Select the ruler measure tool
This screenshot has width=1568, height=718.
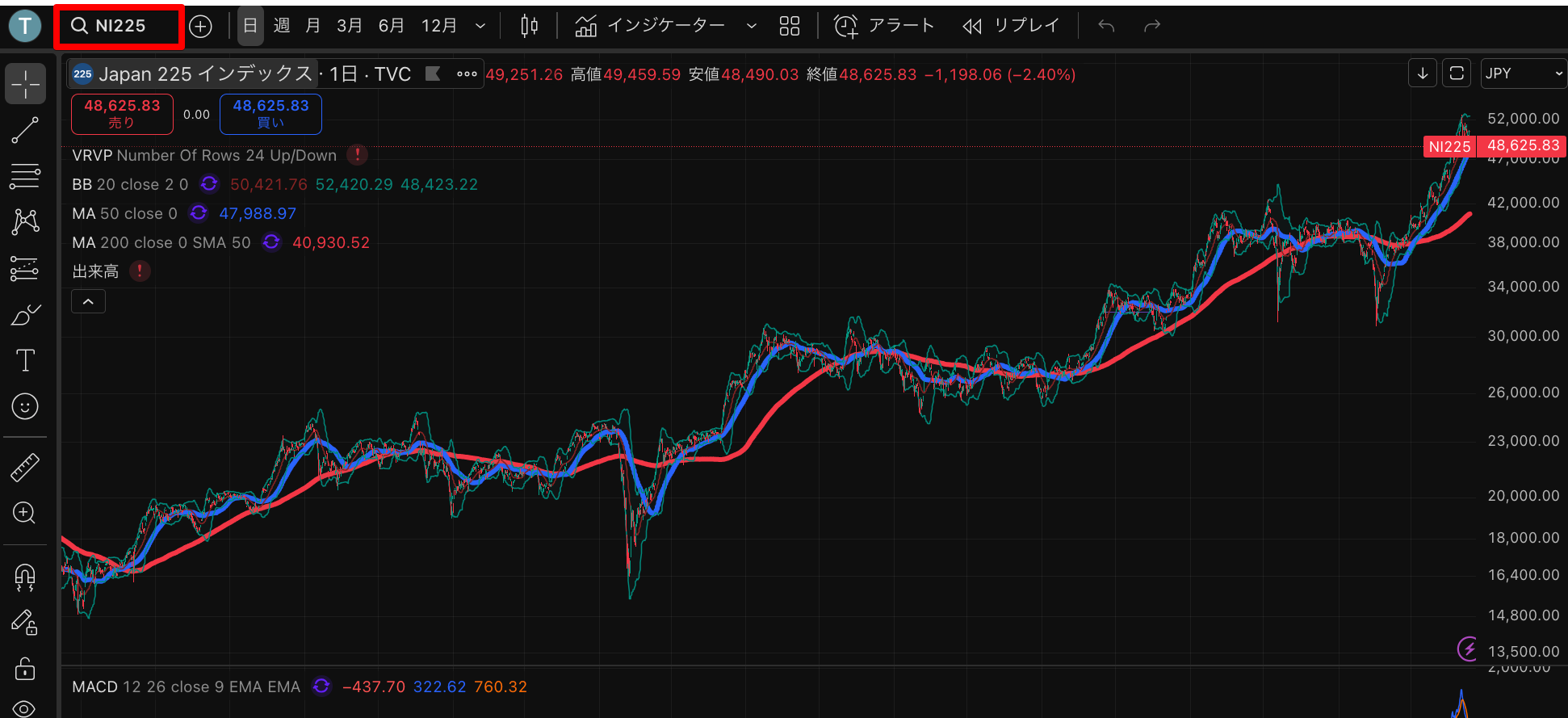click(x=25, y=468)
